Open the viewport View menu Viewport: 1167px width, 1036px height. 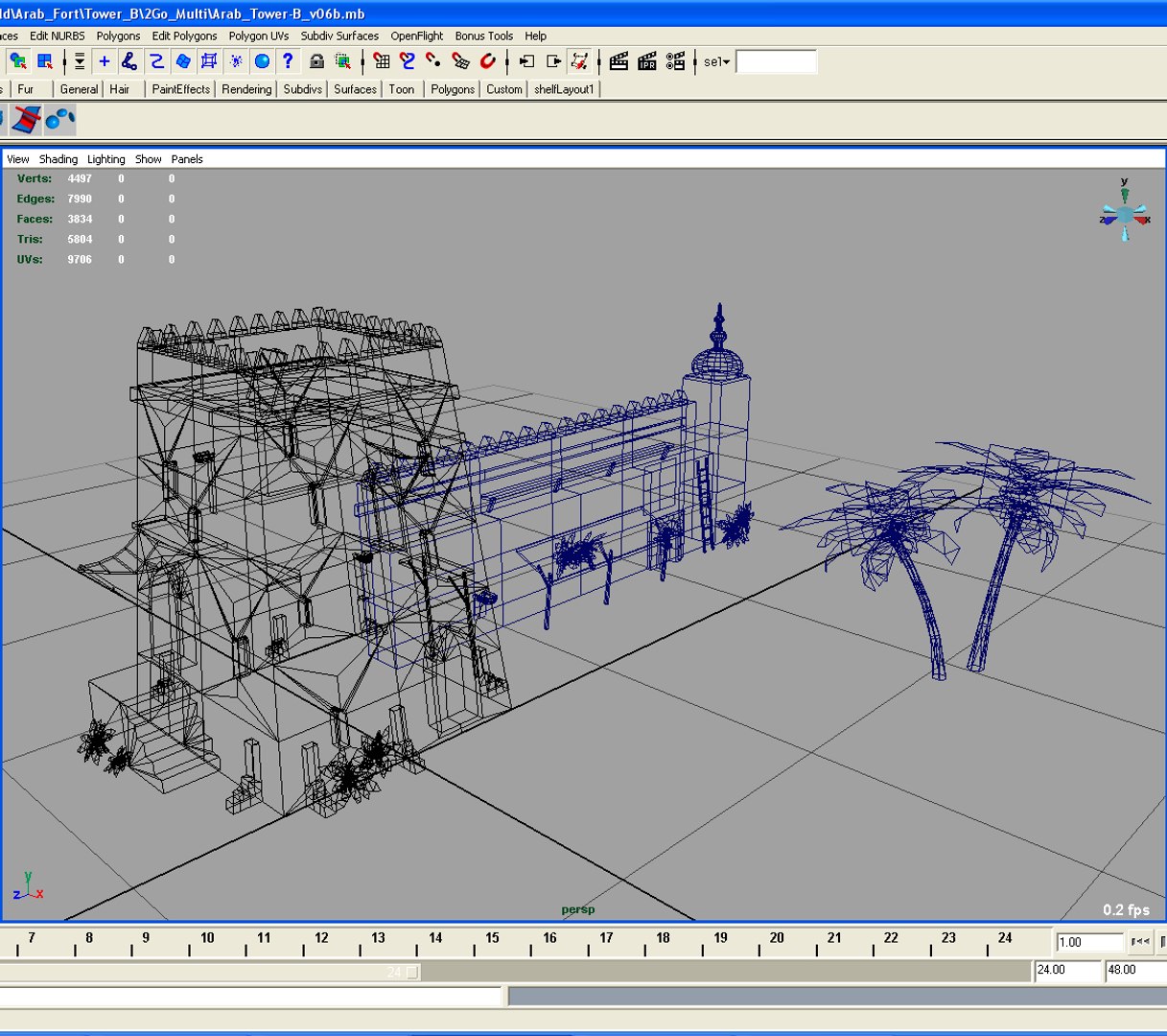[18, 159]
